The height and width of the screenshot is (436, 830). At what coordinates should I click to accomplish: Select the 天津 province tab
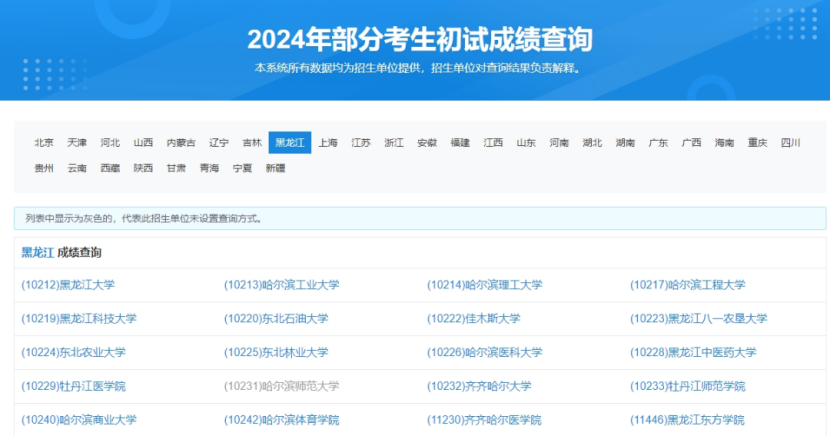click(x=77, y=142)
